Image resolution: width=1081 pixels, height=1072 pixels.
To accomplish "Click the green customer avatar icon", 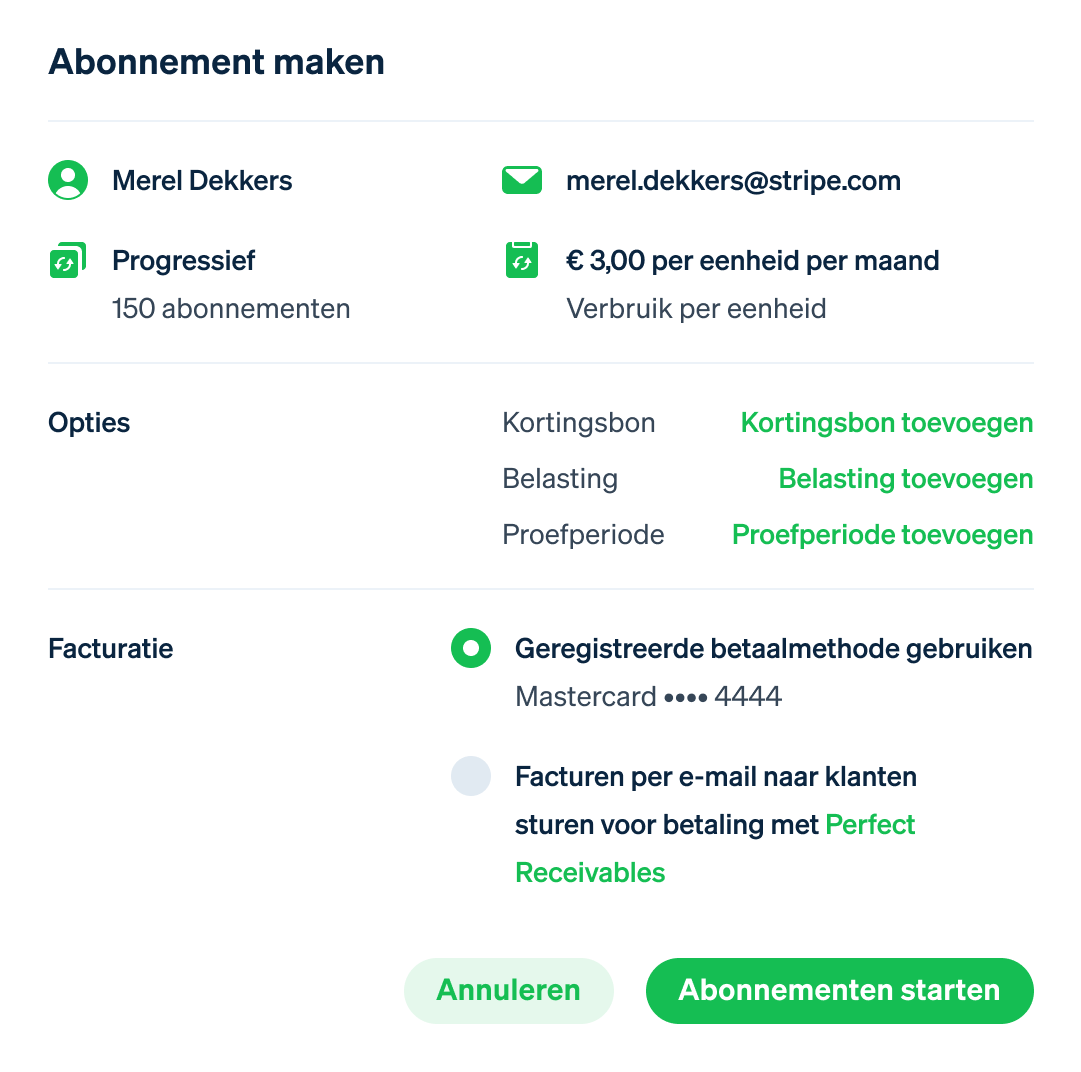I will (68, 180).
